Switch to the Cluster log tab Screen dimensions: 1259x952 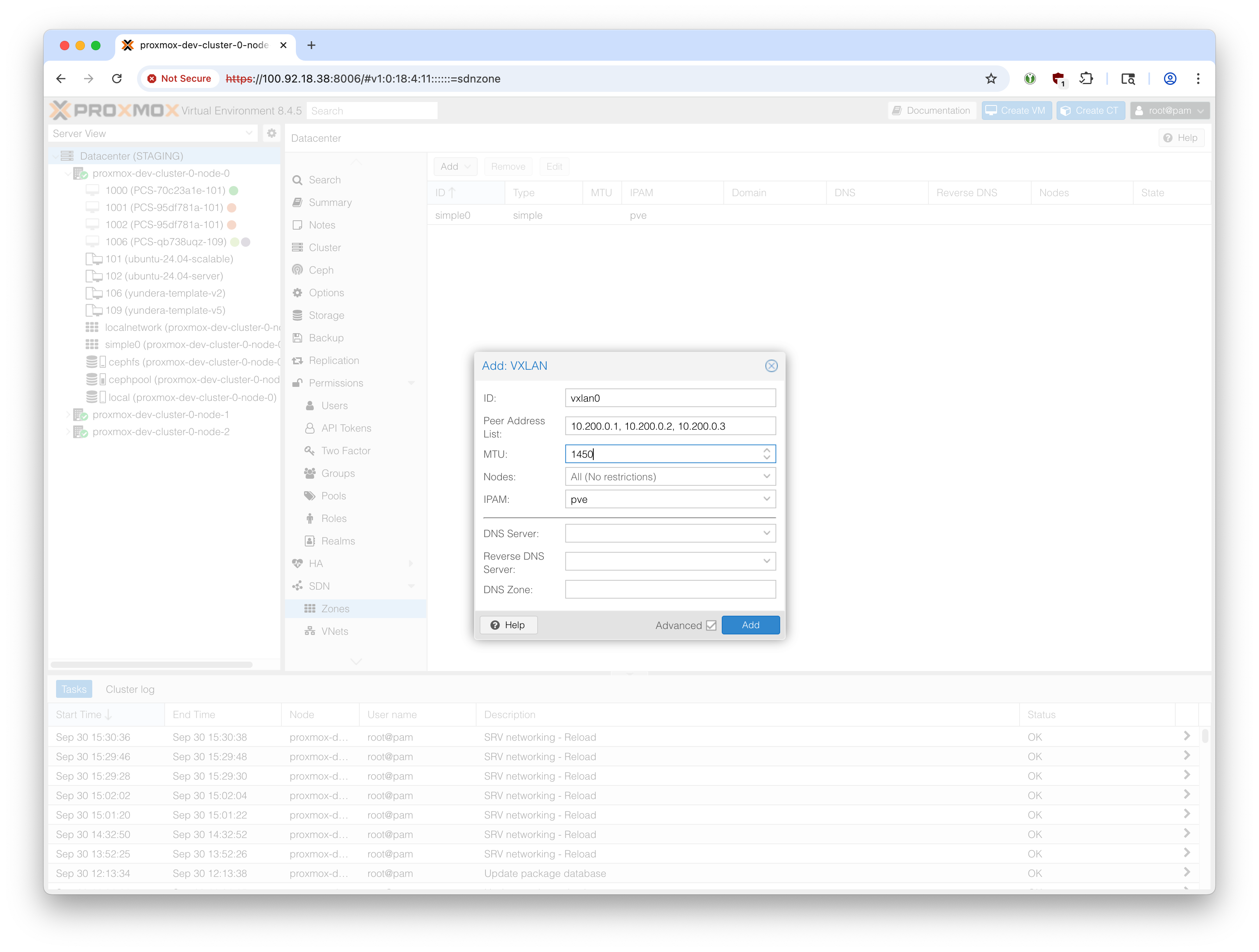tap(130, 689)
